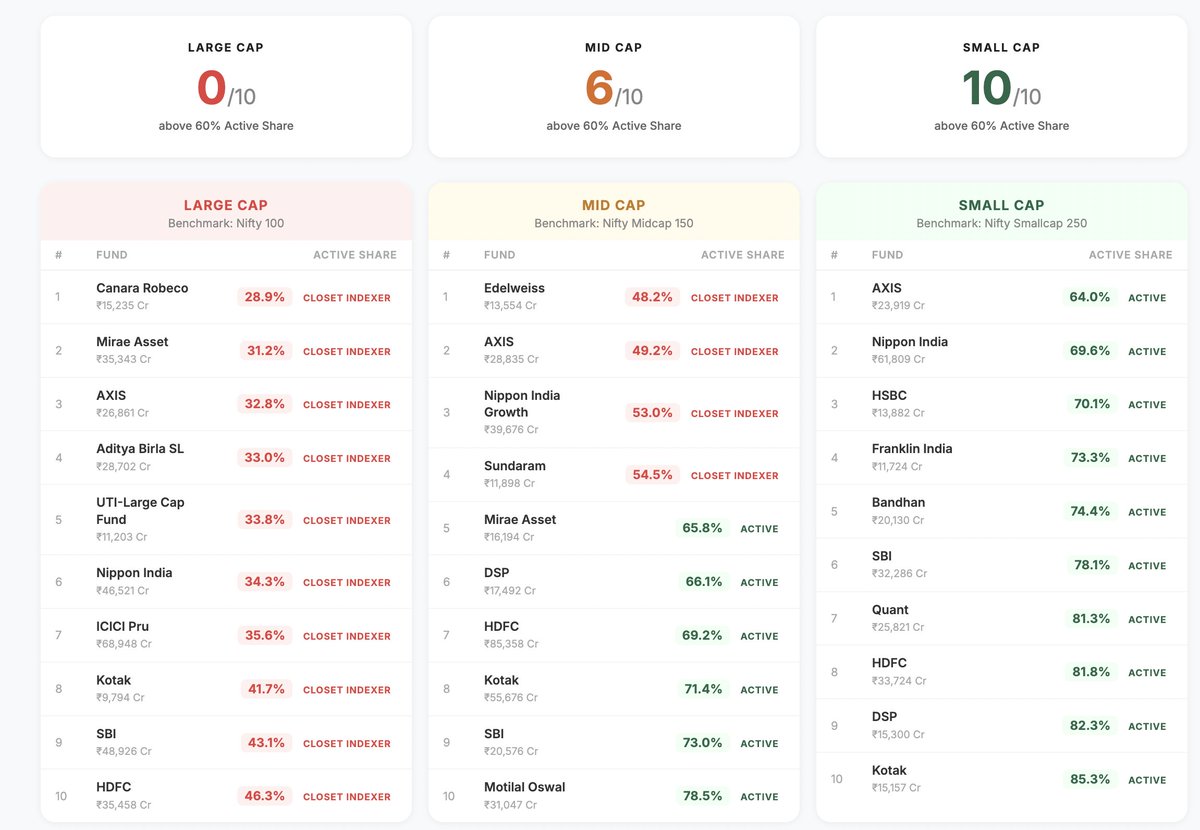Click the 49.2% active share badge

tap(653, 351)
